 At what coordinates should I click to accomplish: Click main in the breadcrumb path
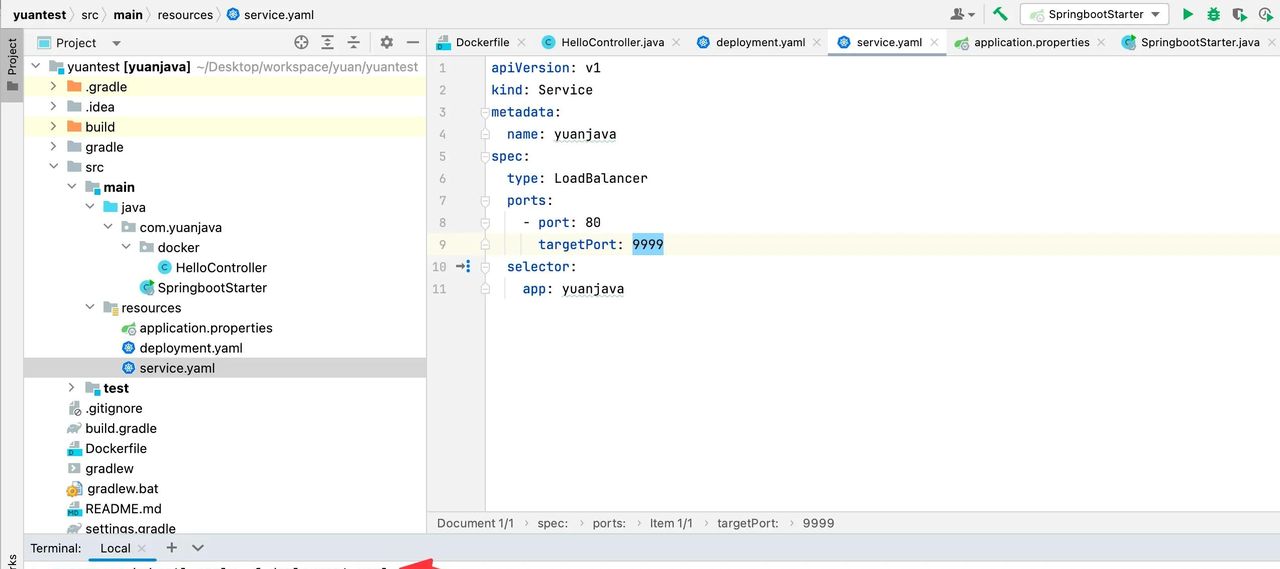tap(128, 15)
